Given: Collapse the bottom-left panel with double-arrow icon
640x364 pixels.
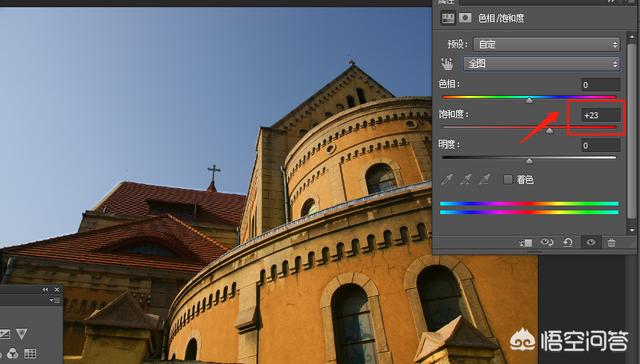Looking at the screenshot, I should [45, 290].
